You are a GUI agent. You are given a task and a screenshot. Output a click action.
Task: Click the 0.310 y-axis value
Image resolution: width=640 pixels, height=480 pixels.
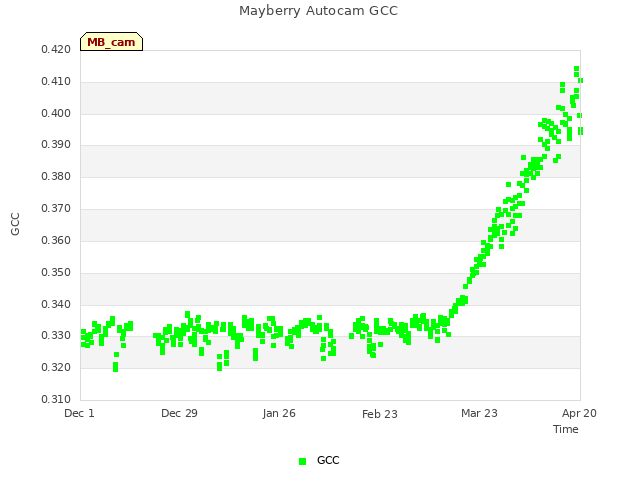pos(56,399)
